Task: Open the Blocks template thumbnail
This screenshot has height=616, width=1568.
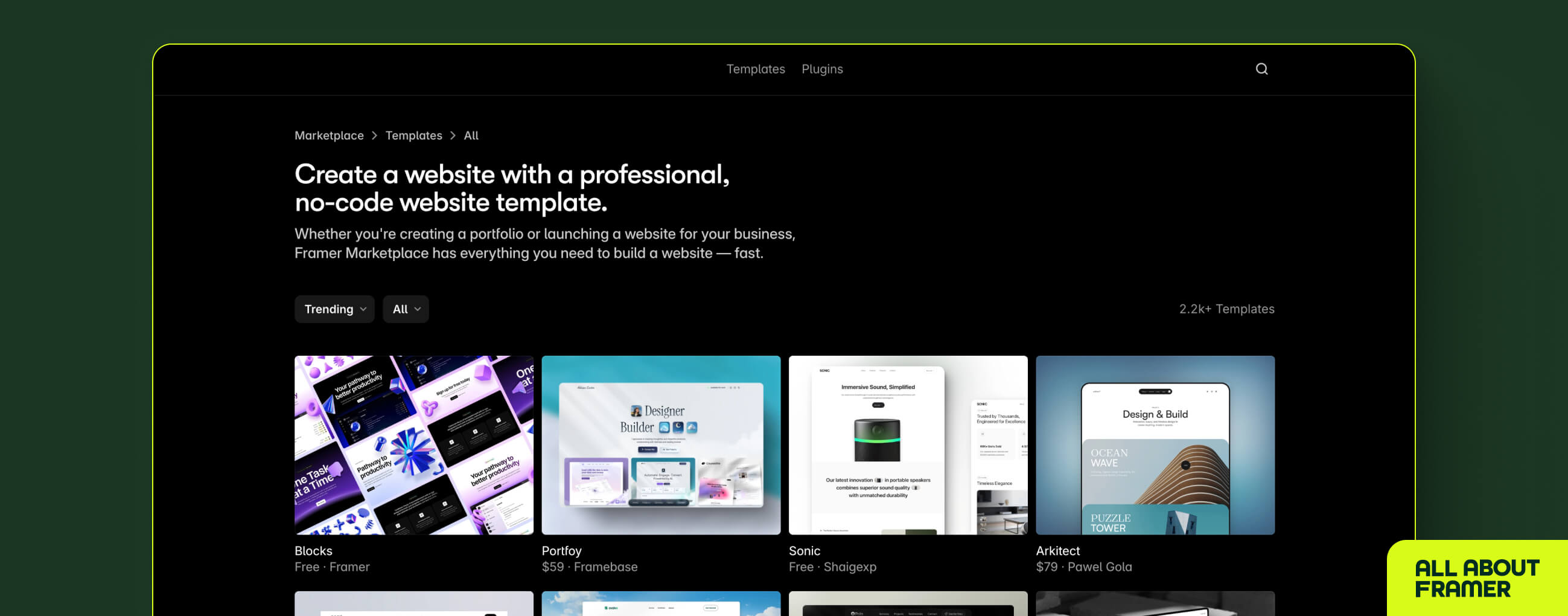Action: coord(414,446)
